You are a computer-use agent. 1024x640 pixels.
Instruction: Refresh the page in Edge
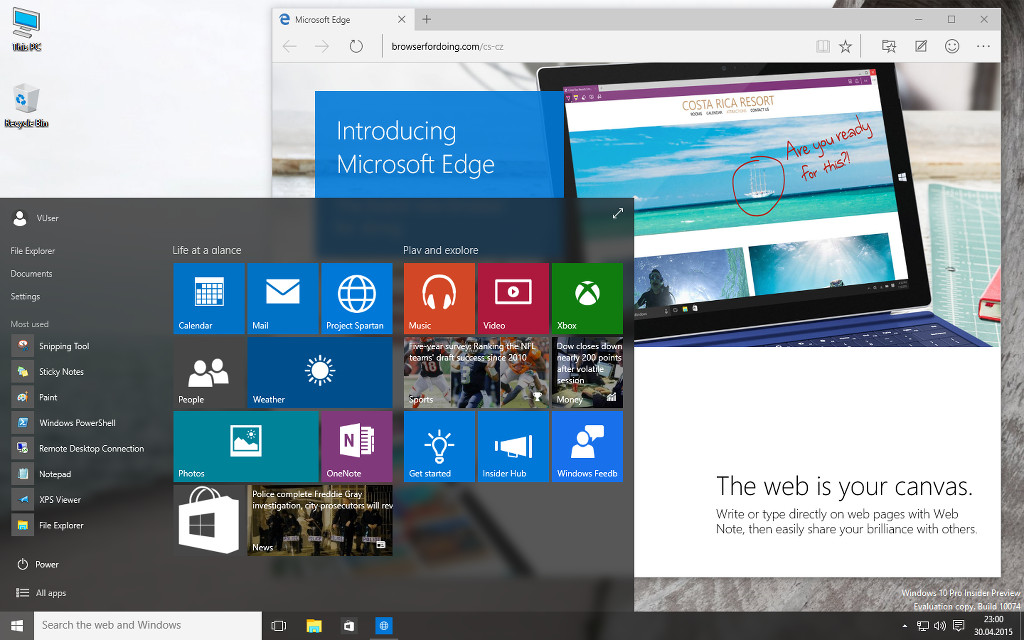tap(356, 46)
